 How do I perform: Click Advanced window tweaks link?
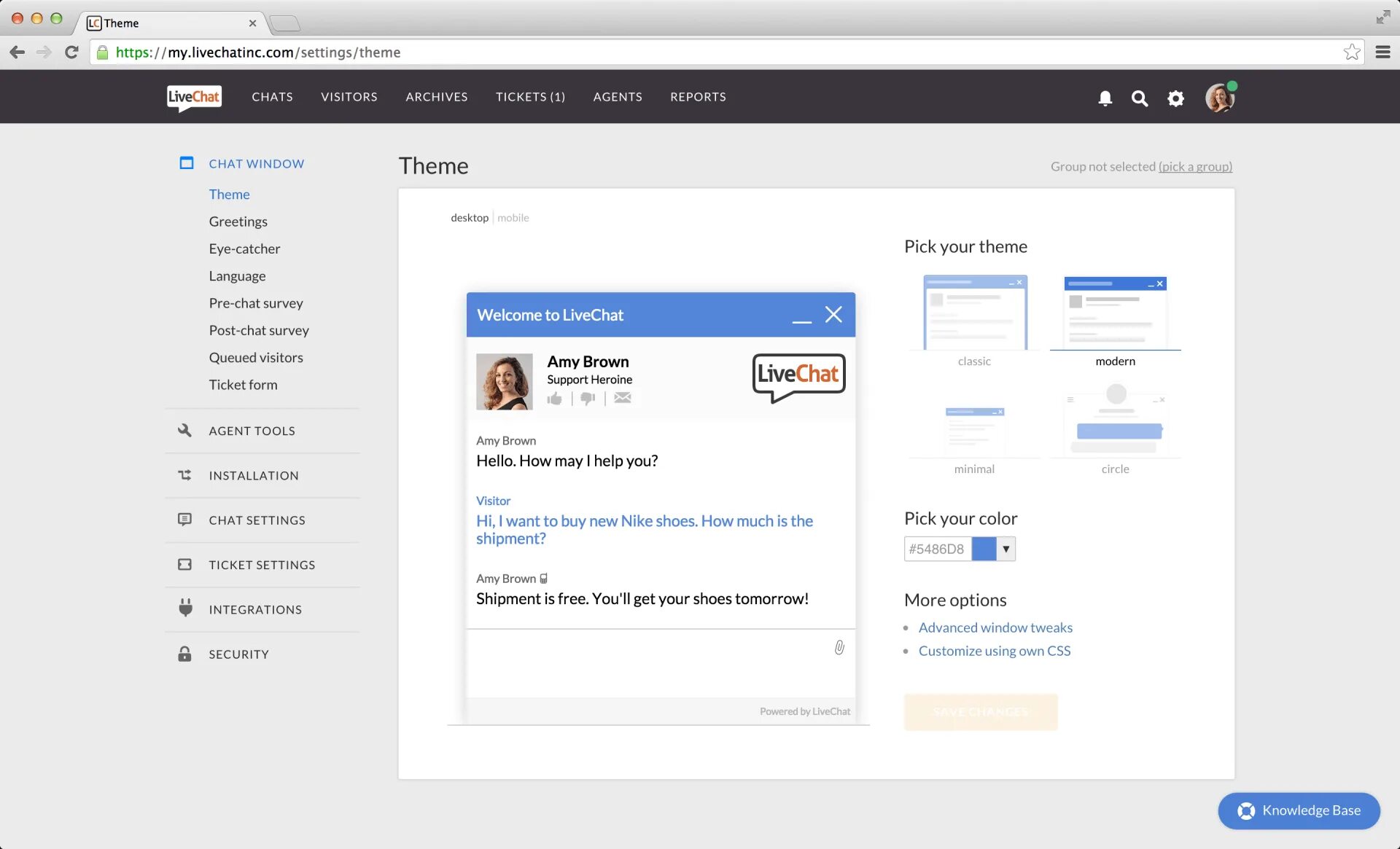[995, 627]
